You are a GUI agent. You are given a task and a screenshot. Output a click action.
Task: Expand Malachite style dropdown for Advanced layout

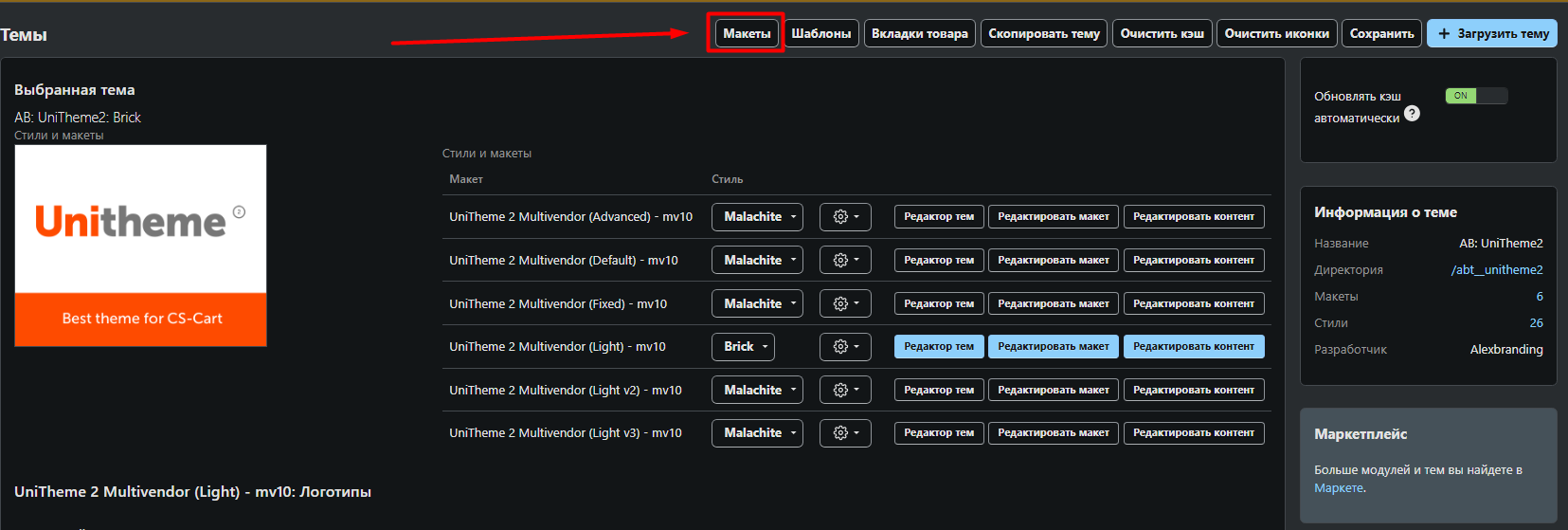(x=757, y=217)
